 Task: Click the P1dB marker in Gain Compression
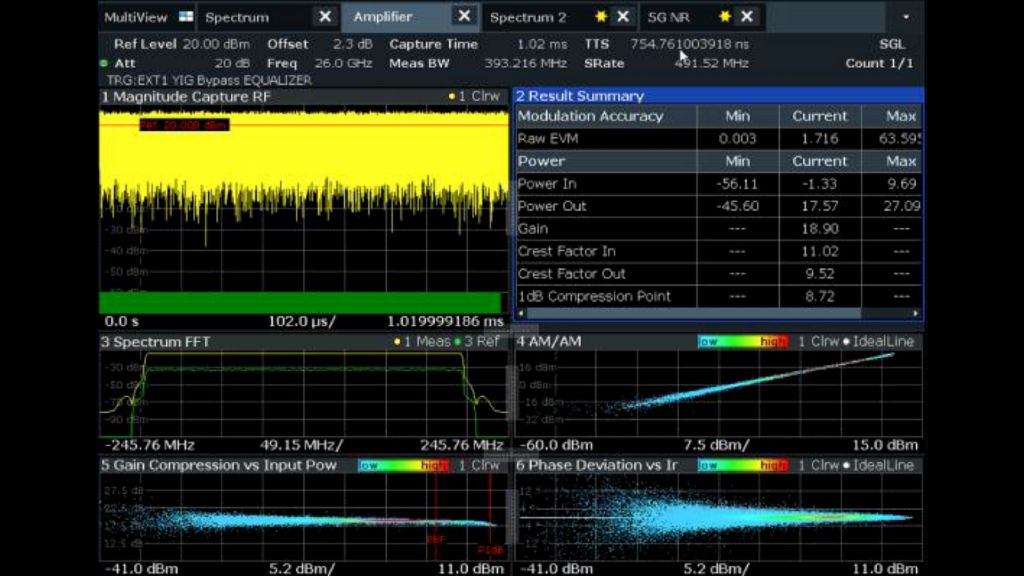click(490, 549)
